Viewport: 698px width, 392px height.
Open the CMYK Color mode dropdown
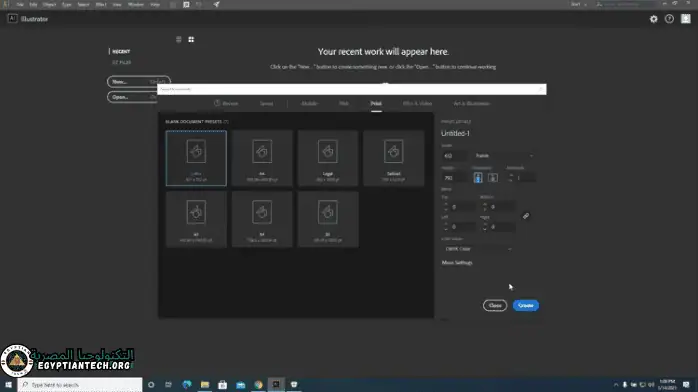pyautogui.click(x=478, y=249)
